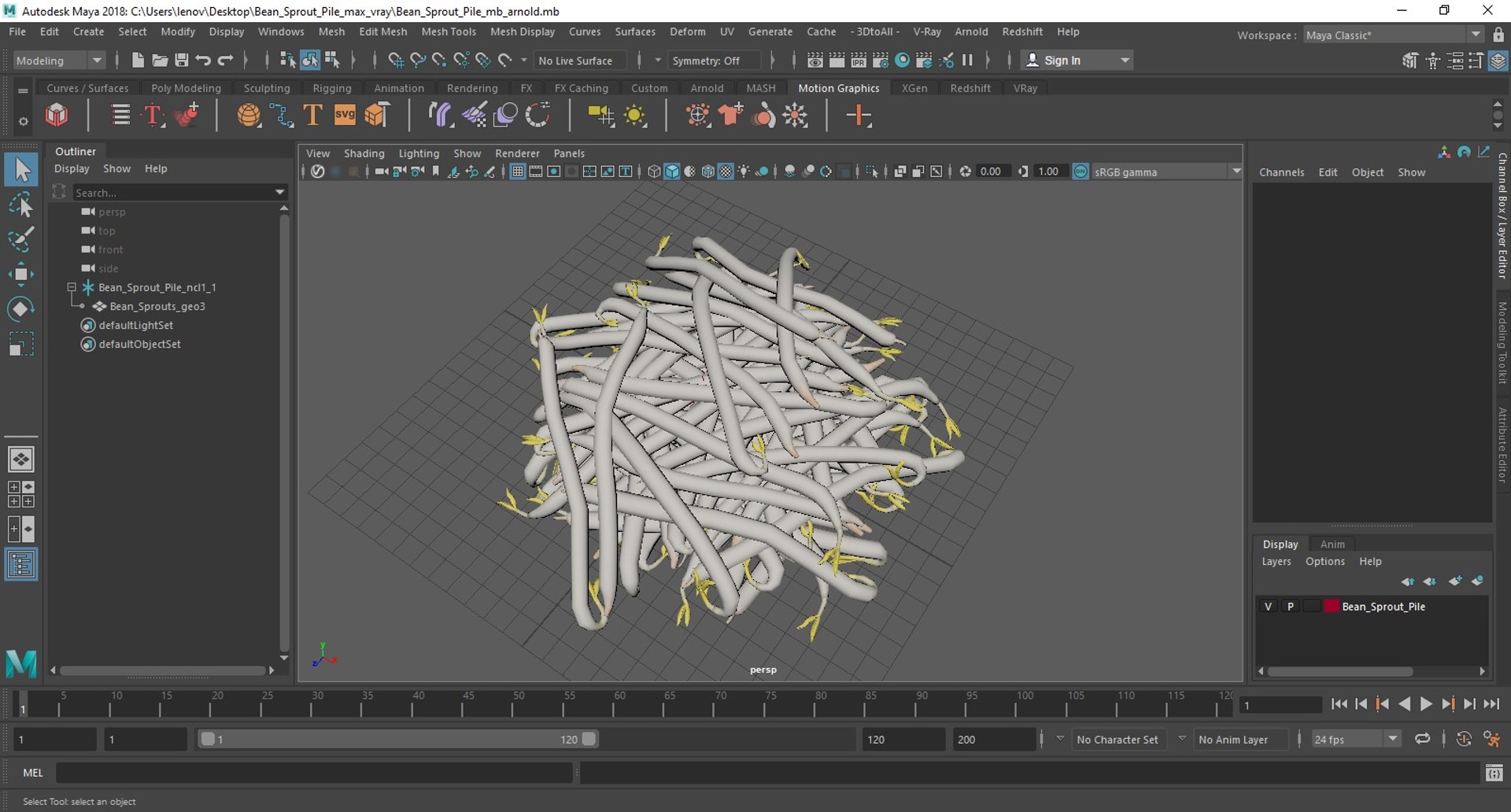This screenshot has height=812, width=1511.
Task: Click the 3D Type tool shelf icon
Action: (312, 116)
